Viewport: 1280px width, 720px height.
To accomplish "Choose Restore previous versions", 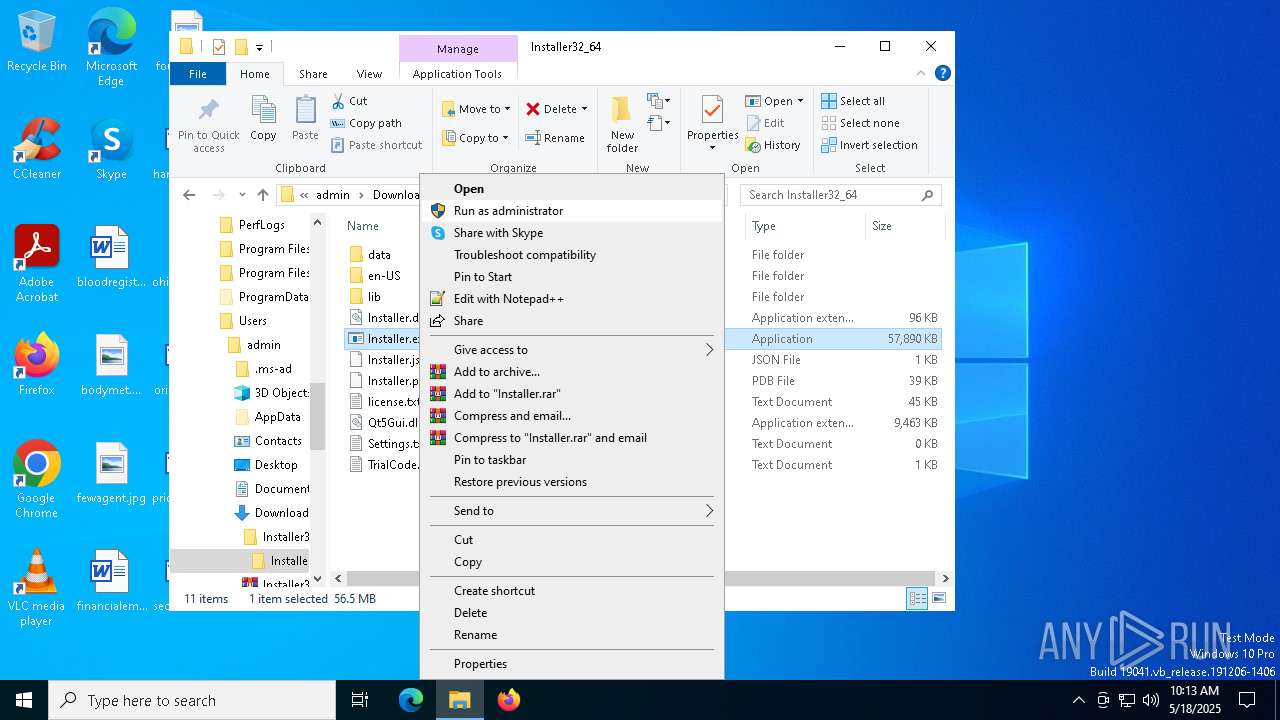I will 571,482.
